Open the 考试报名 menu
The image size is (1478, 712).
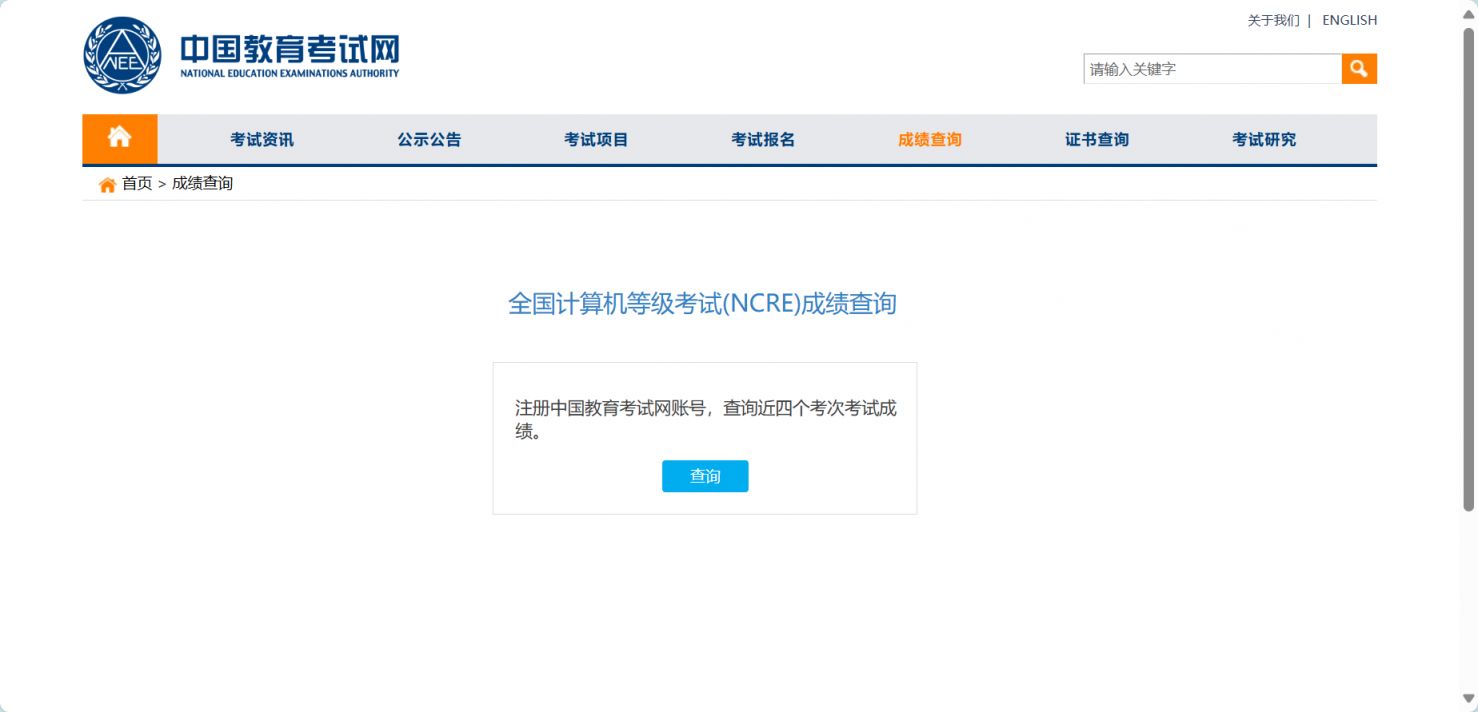pyautogui.click(x=763, y=140)
